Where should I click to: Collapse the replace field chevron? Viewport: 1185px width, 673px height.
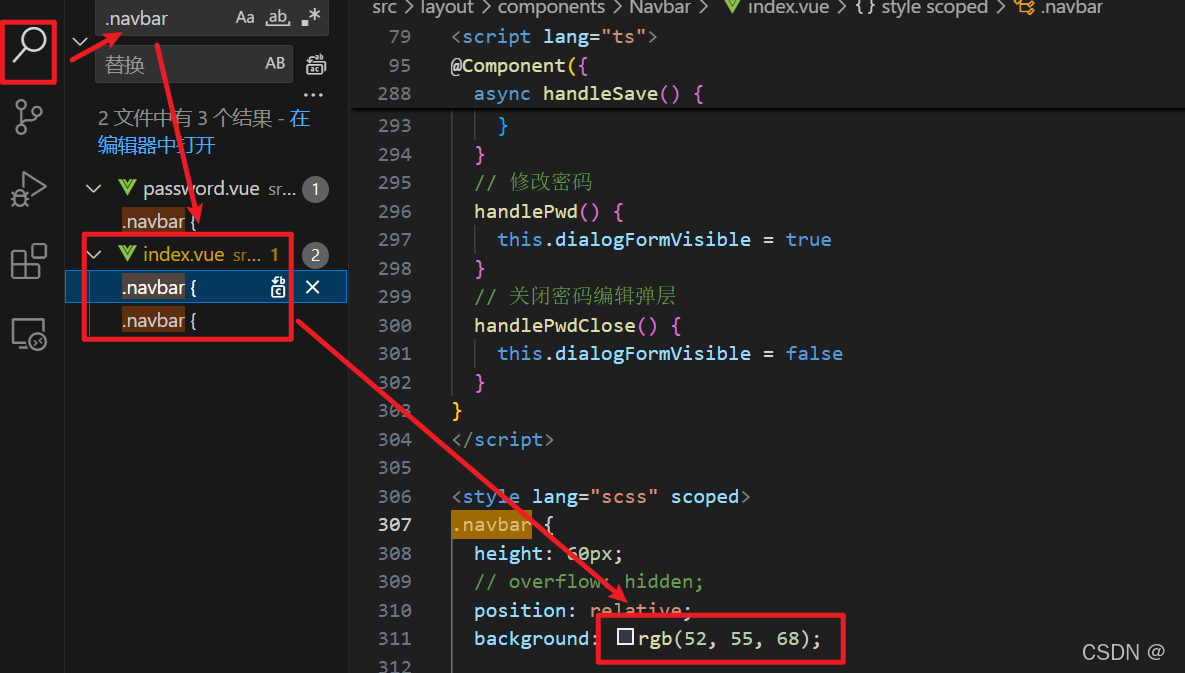click(x=79, y=41)
